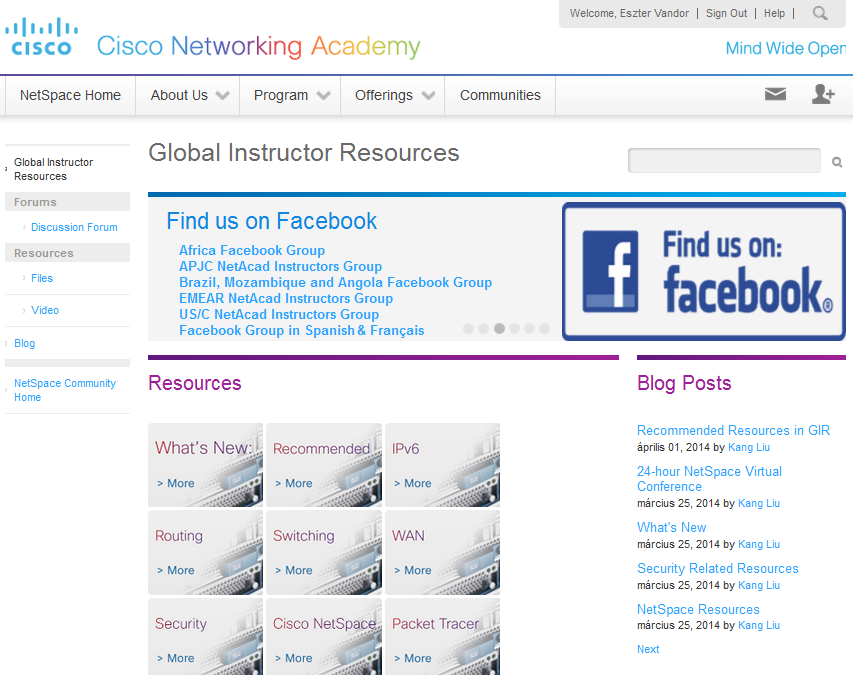Click Offerings menu label
This screenshot has height=675, width=853.
(384, 95)
